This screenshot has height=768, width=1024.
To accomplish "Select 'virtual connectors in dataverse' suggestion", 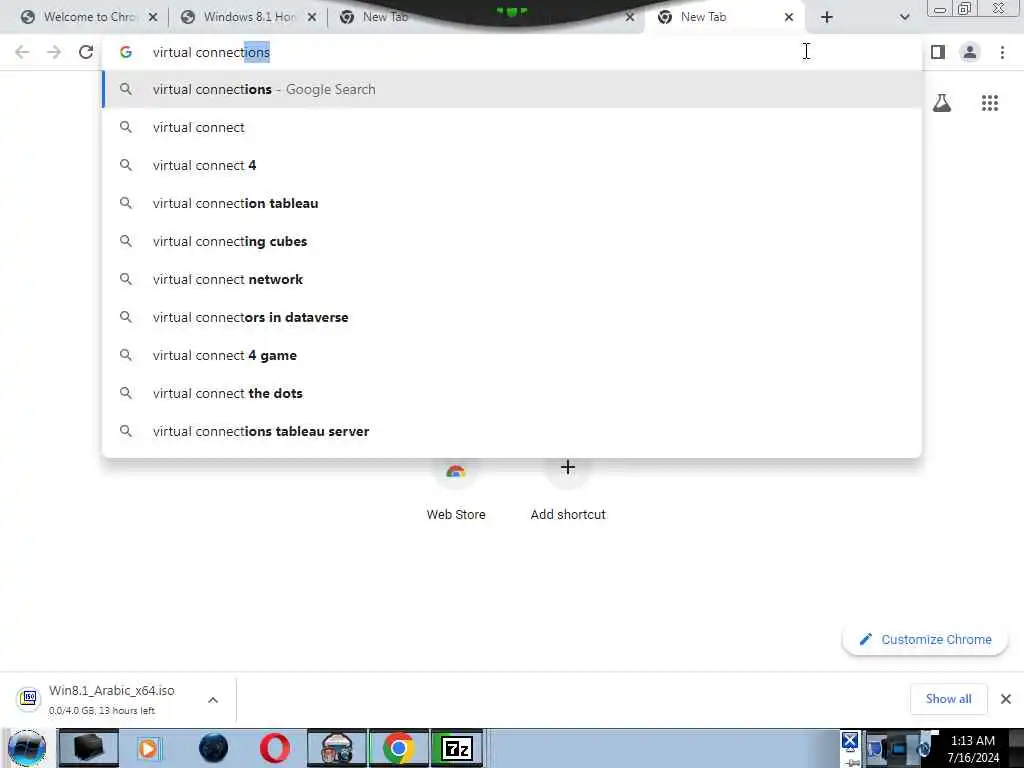I will click(512, 317).
